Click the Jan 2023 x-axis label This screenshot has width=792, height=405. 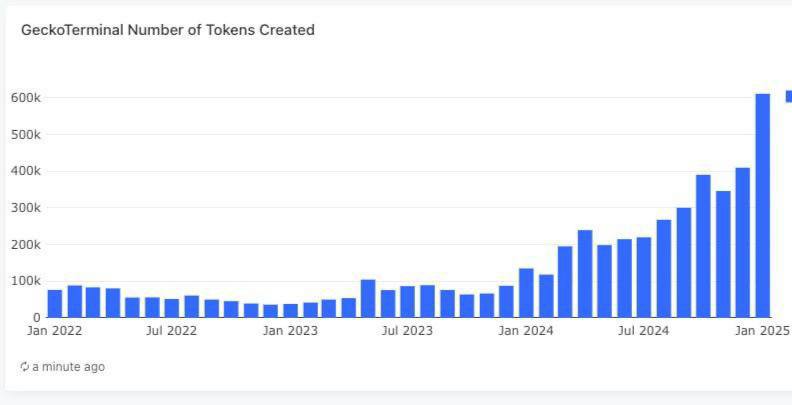point(290,331)
